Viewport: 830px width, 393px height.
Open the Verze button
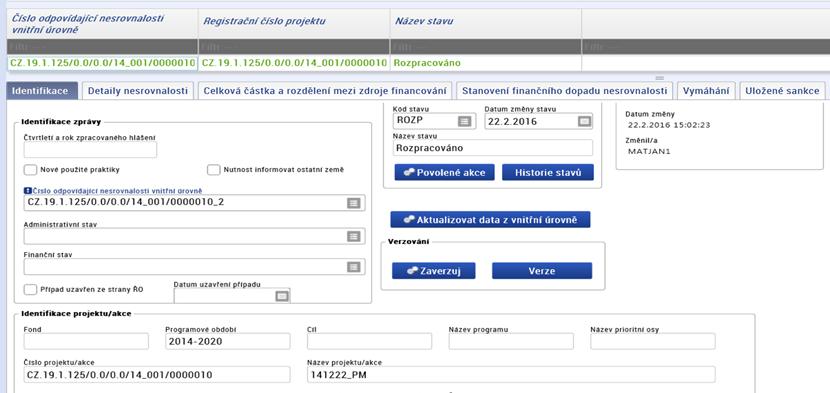point(542,271)
